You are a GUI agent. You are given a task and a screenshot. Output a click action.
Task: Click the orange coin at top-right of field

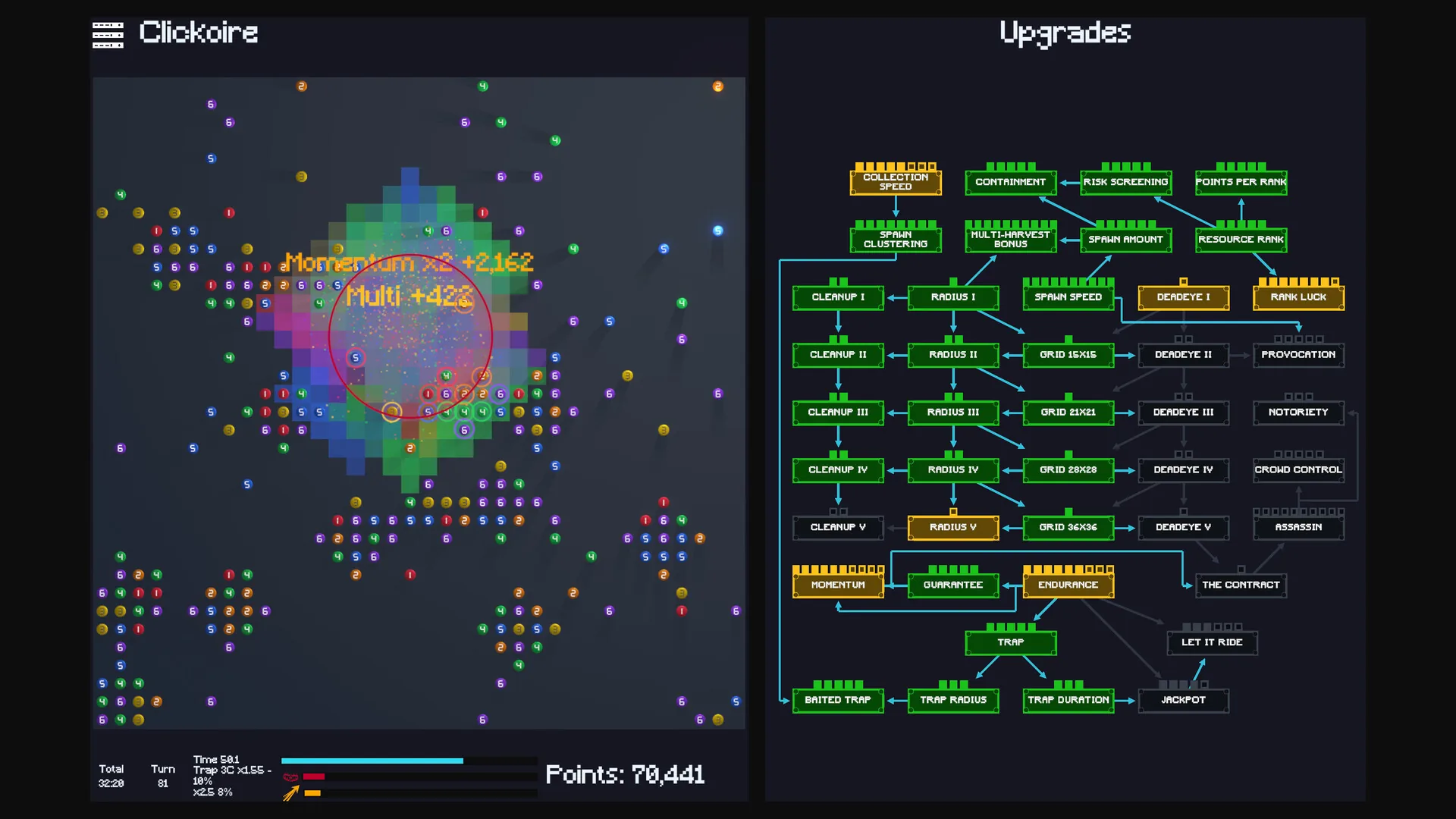(x=717, y=86)
